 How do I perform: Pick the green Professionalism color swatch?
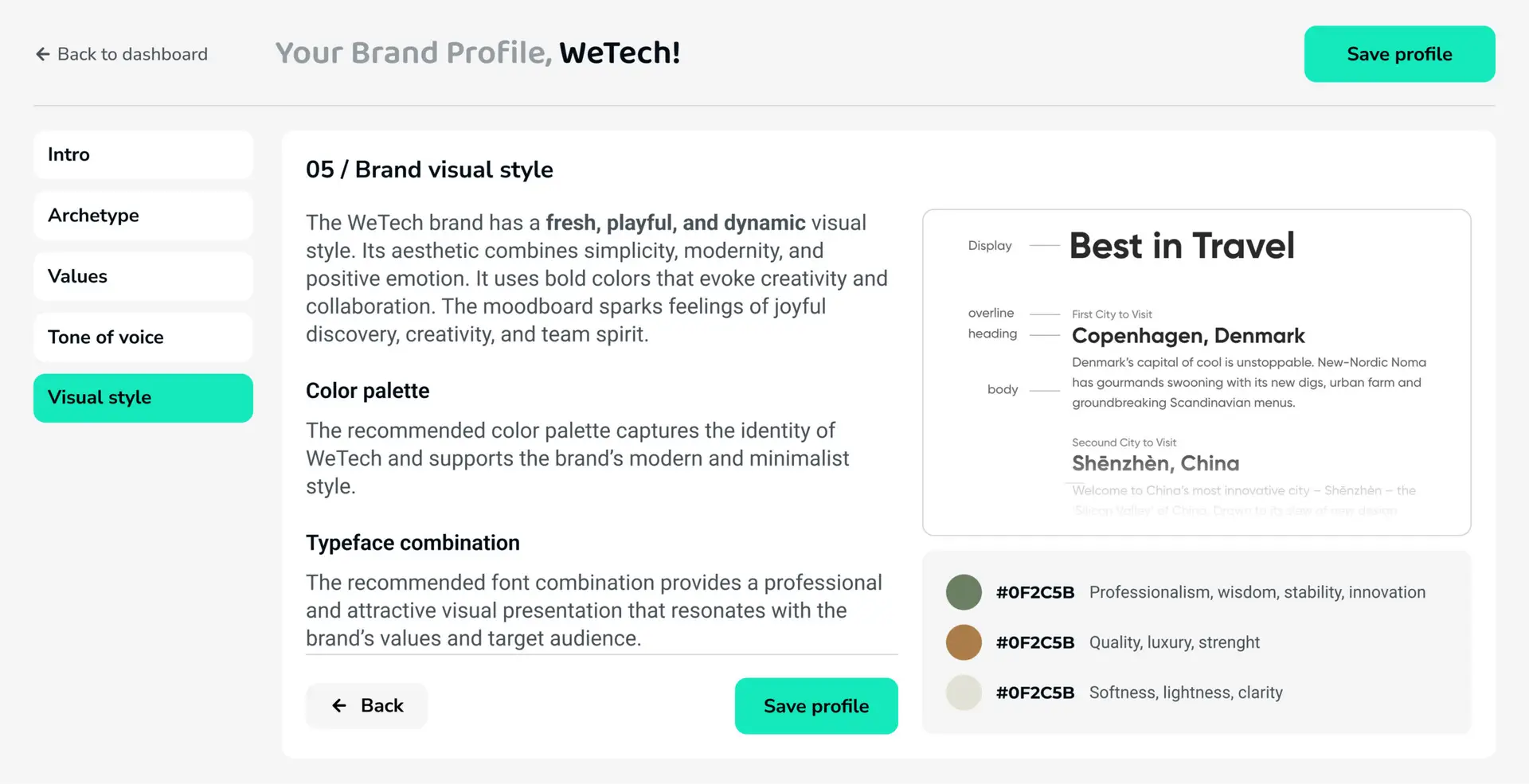tap(964, 592)
